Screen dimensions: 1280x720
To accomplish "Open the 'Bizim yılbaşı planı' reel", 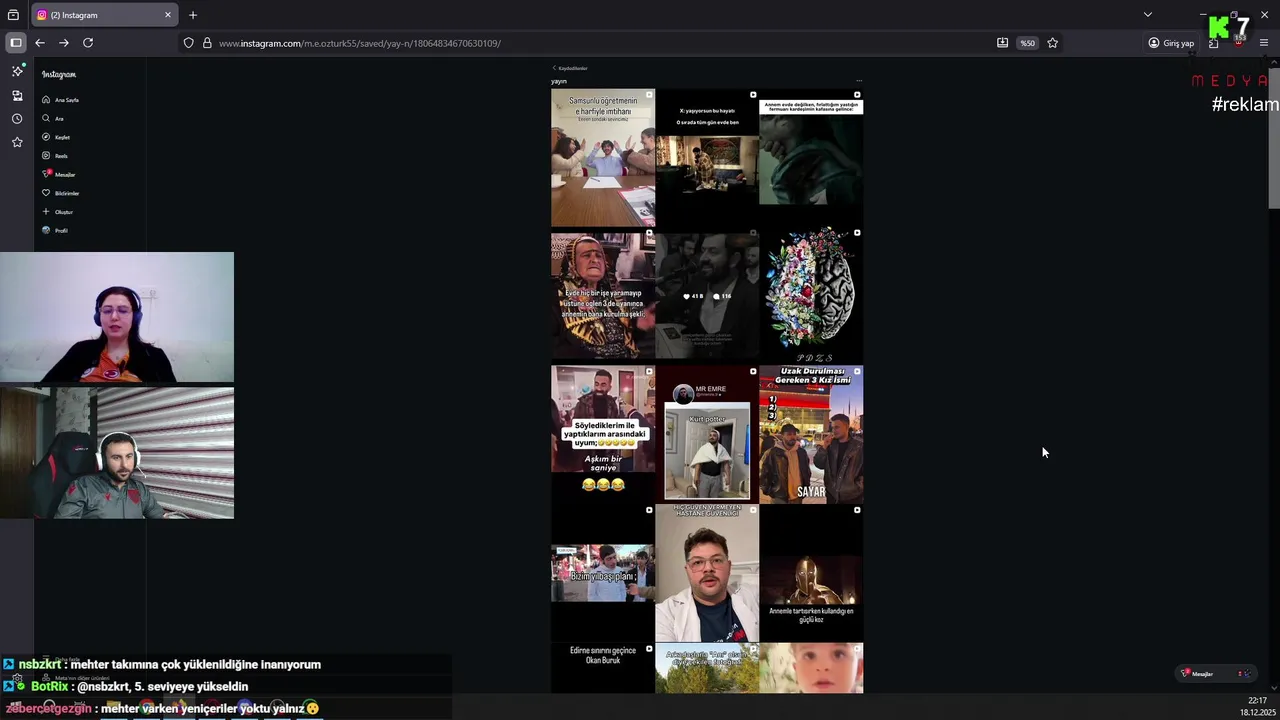I will click(603, 573).
